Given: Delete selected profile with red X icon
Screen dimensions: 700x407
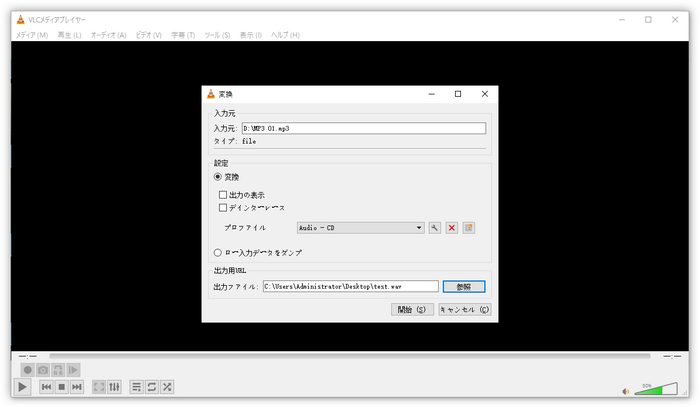Looking at the screenshot, I should pyautogui.click(x=451, y=228).
